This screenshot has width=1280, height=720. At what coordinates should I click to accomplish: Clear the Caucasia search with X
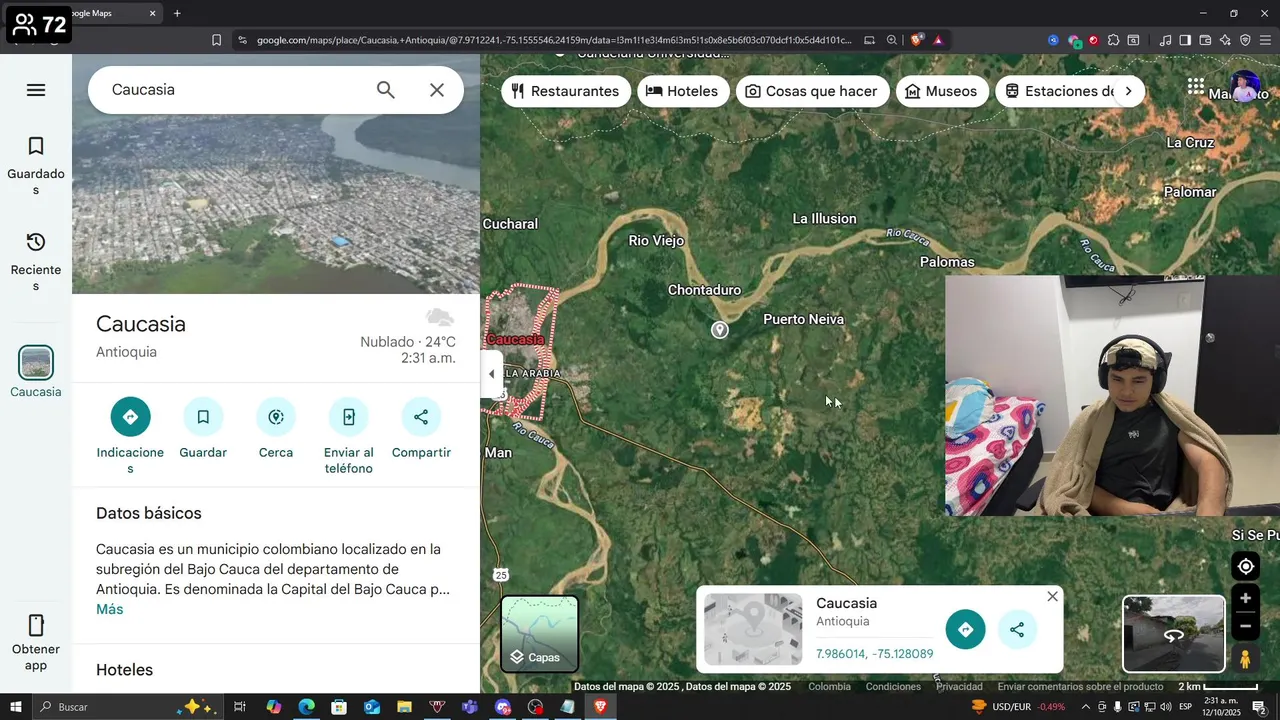(437, 90)
